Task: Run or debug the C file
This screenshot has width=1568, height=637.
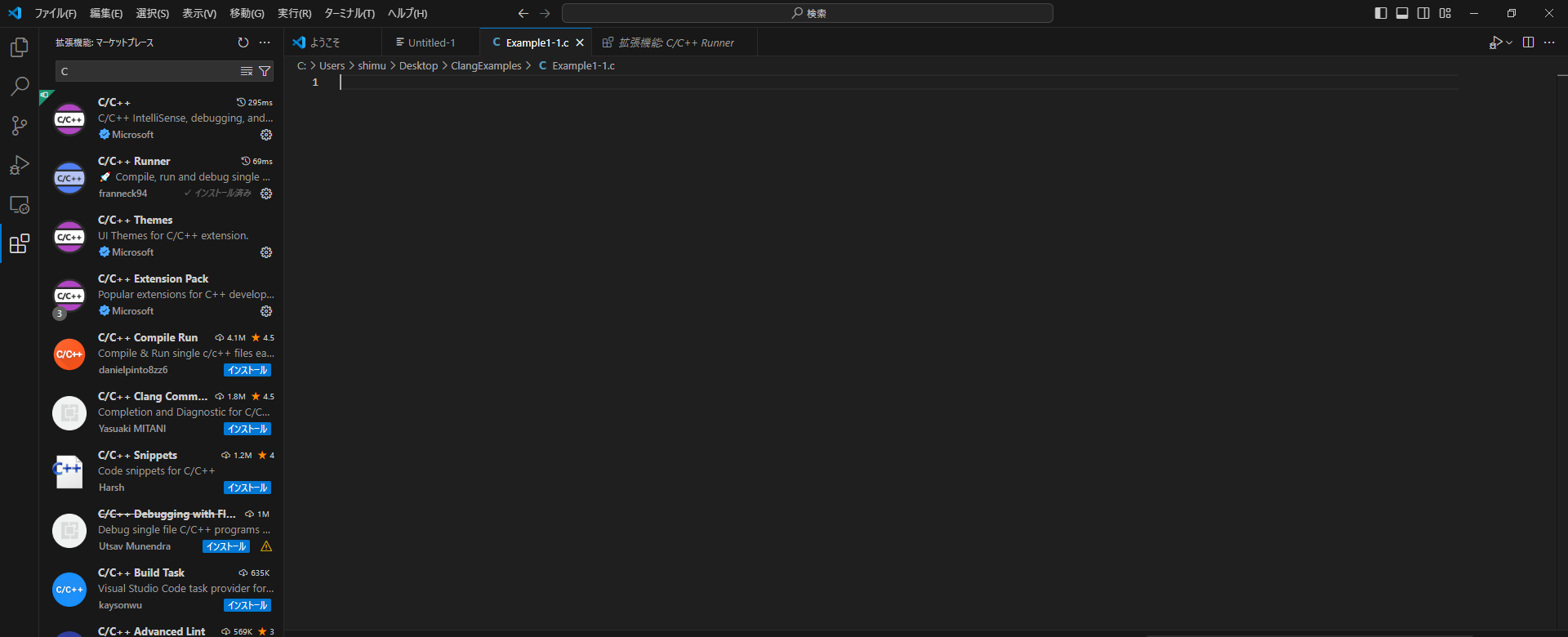Action: click(1495, 42)
